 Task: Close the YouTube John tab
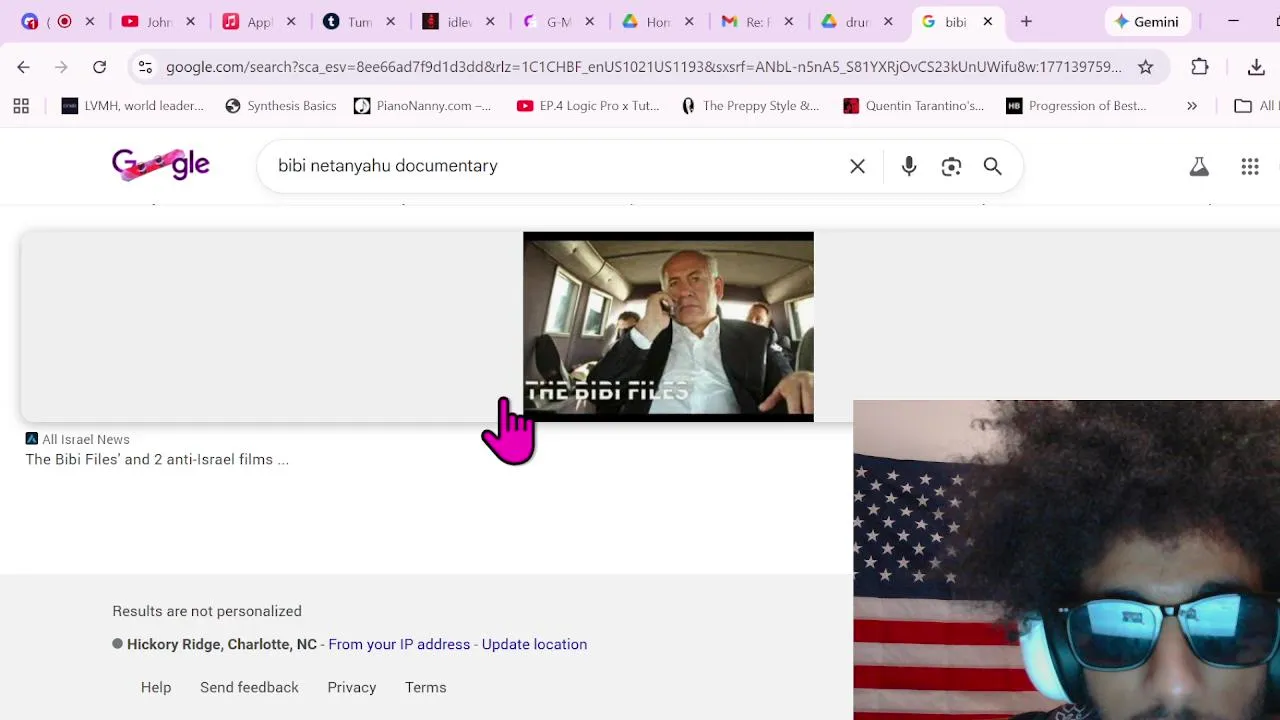(x=191, y=21)
